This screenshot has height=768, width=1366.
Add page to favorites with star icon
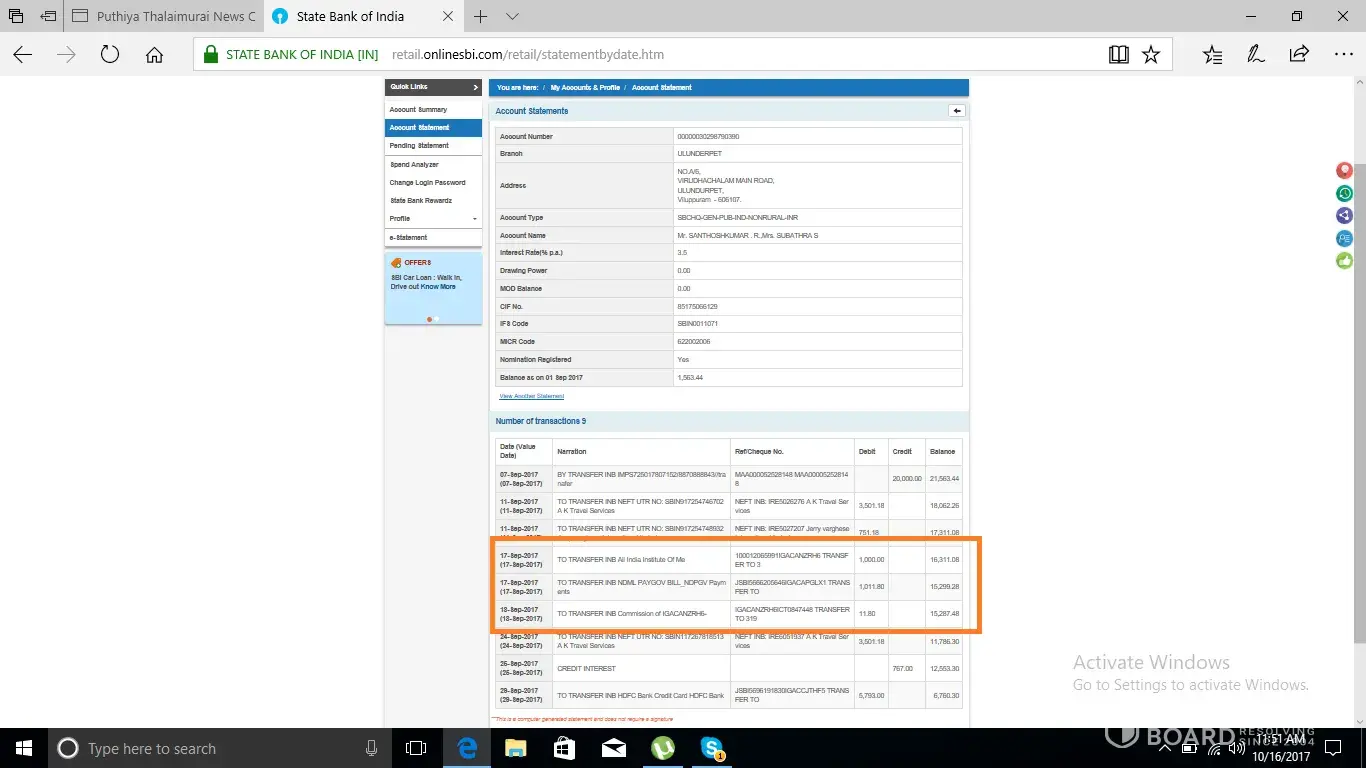(1151, 55)
